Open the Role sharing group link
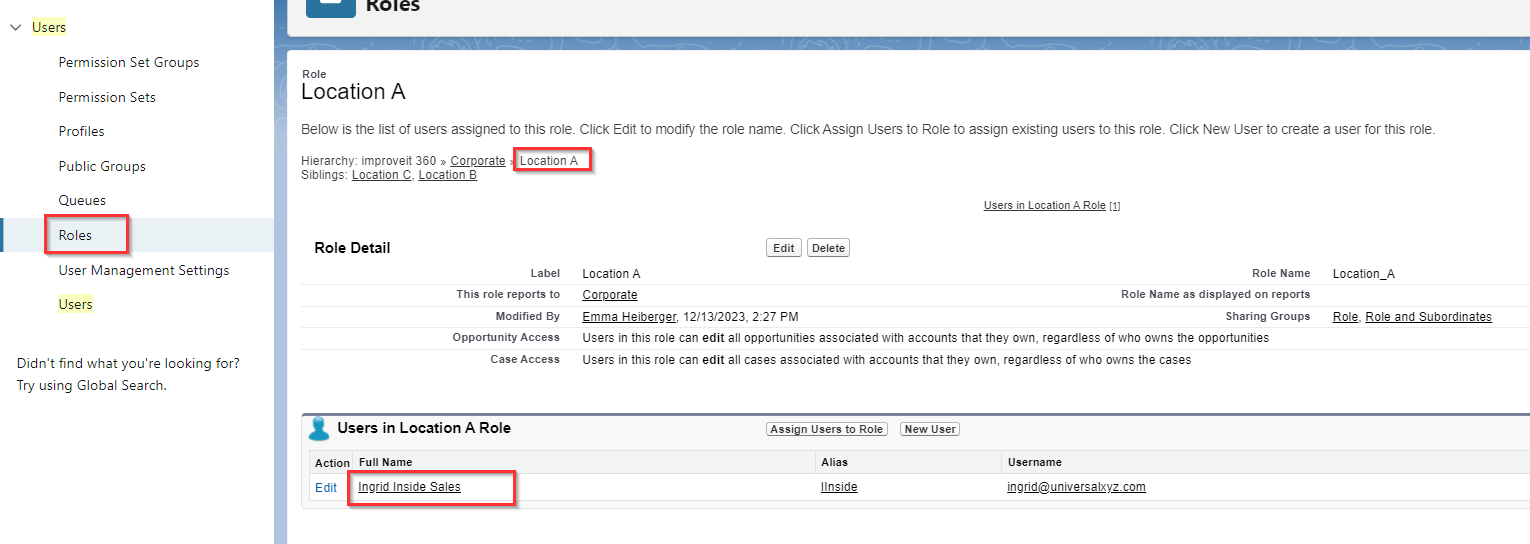 click(x=1345, y=317)
